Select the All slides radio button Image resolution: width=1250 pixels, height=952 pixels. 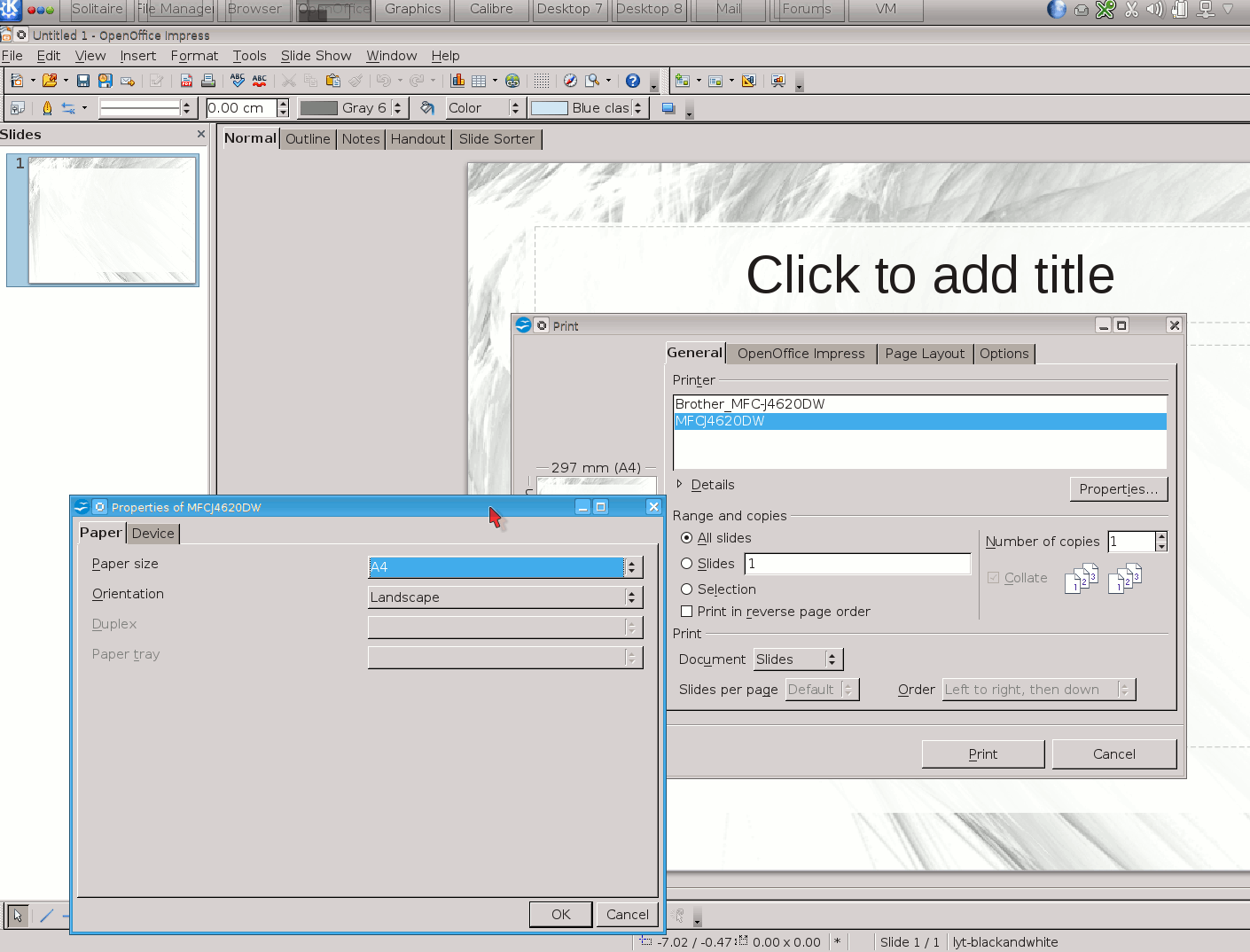pos(687,538)
